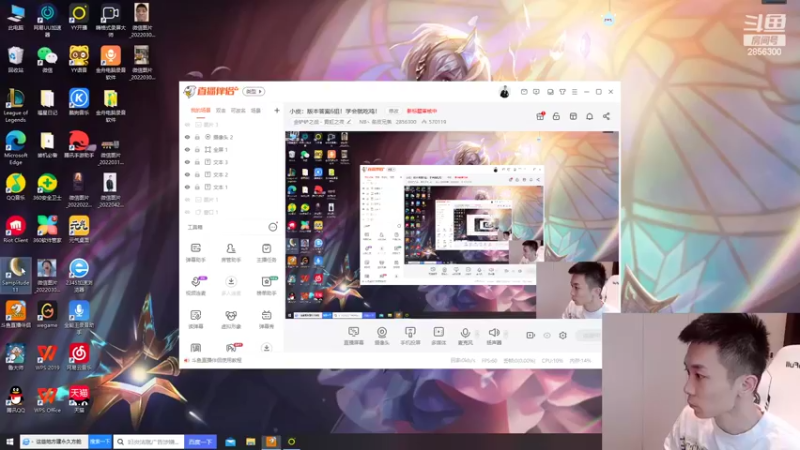
Task: Click the taskbar search input field
Action: pos(149,442)
